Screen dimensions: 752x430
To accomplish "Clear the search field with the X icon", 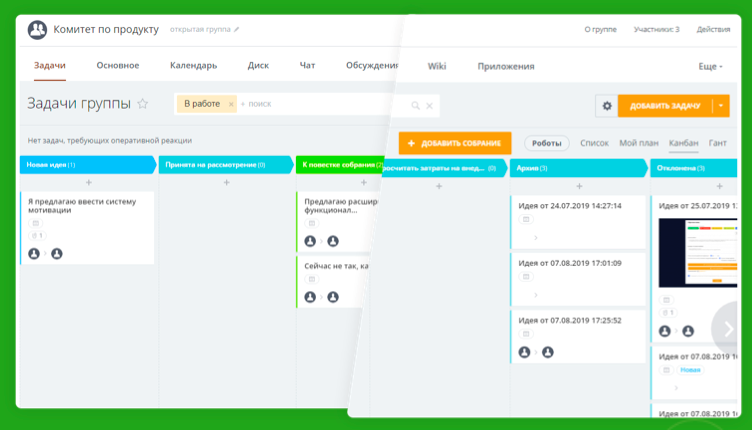I will (x=430, y=105).
